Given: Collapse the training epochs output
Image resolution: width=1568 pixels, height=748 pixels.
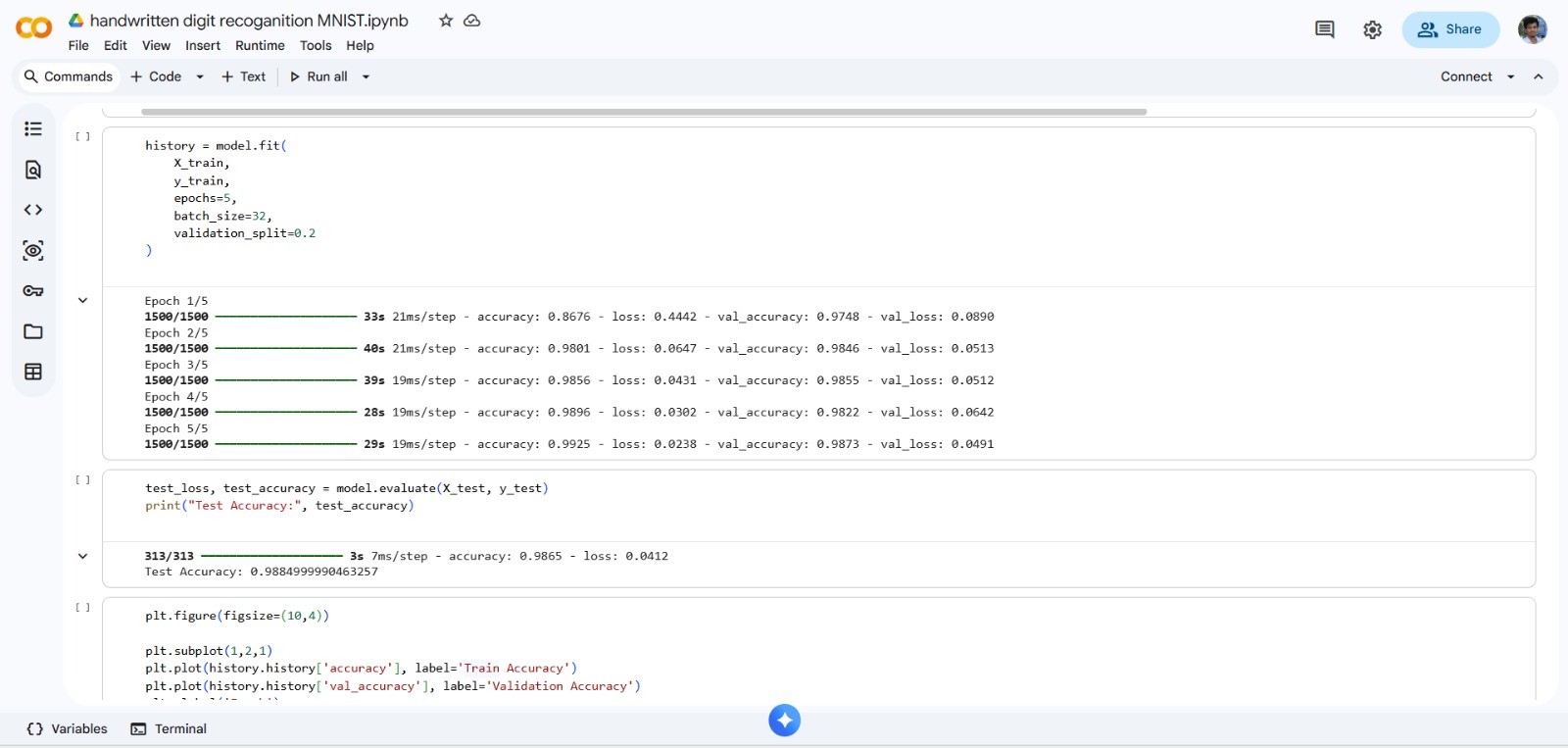Looking at the screenshot, I should [x=83, y=301].
